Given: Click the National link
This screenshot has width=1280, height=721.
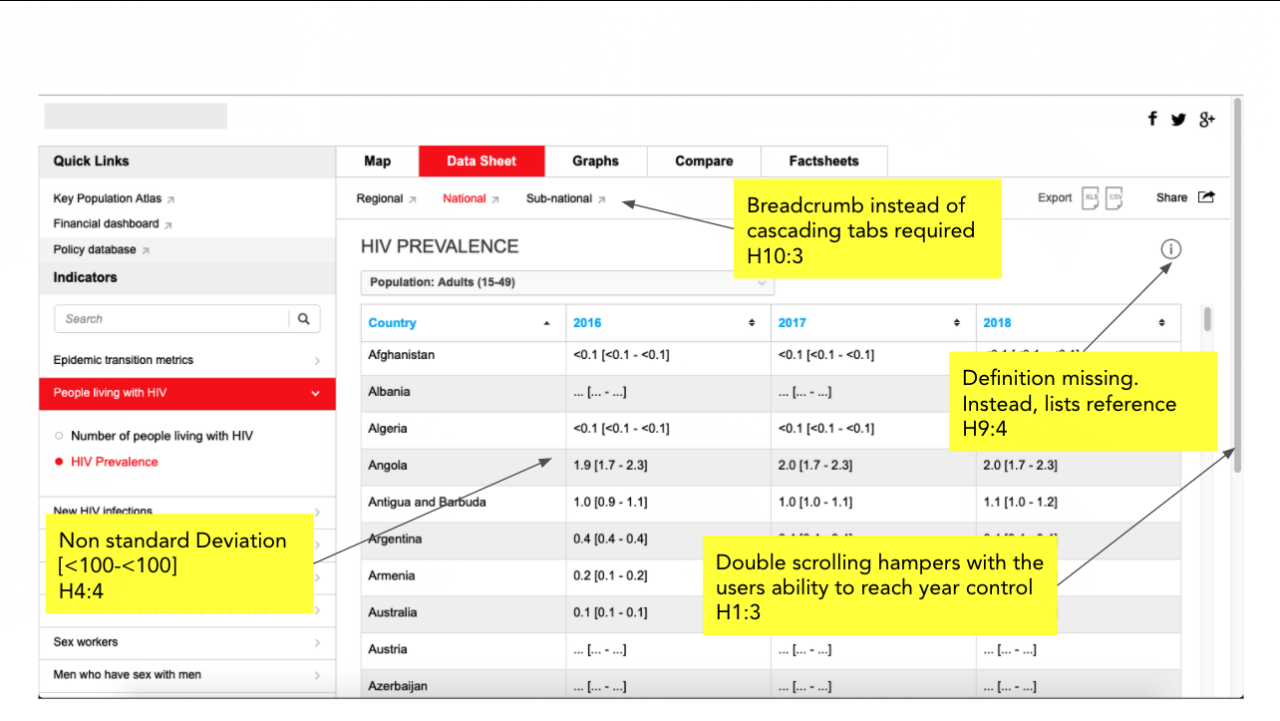Looking at the screenshot, I should click(x=464, y=198).
